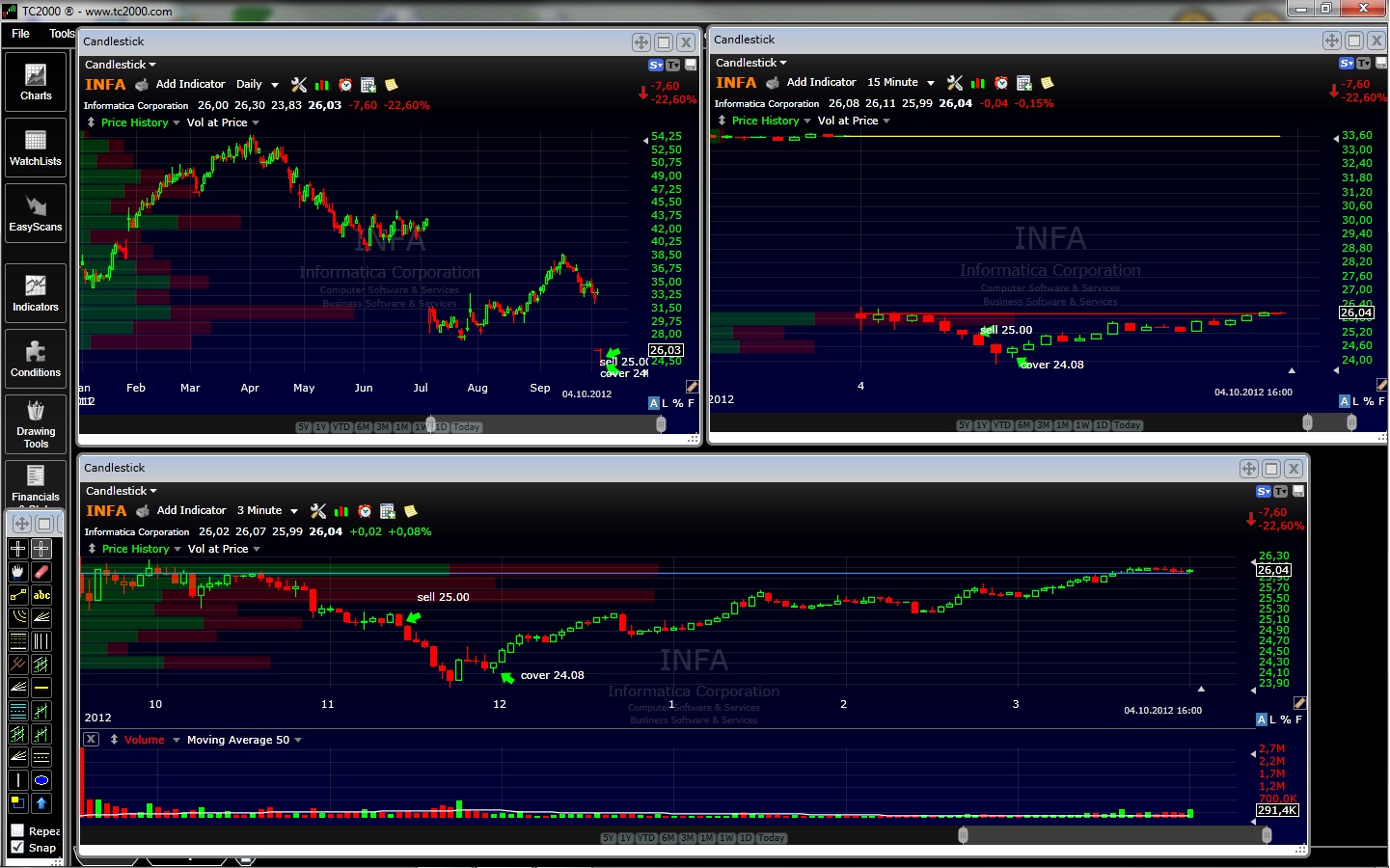The image size is (1390, 868).
Task: Toggle percent scale in 3 Minute chart
Action: point(1286,719)
